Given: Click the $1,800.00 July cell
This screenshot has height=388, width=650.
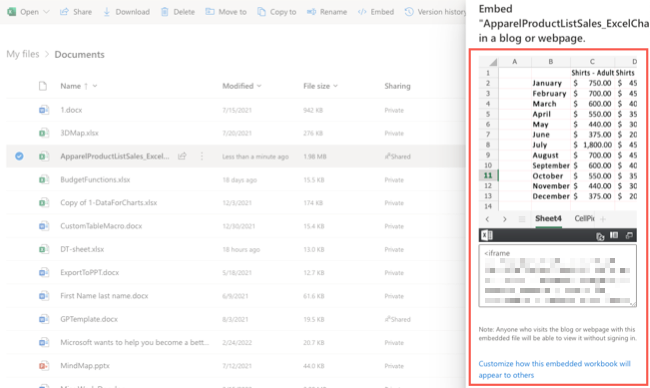Looking at the screenshot, I should point(592,145).
